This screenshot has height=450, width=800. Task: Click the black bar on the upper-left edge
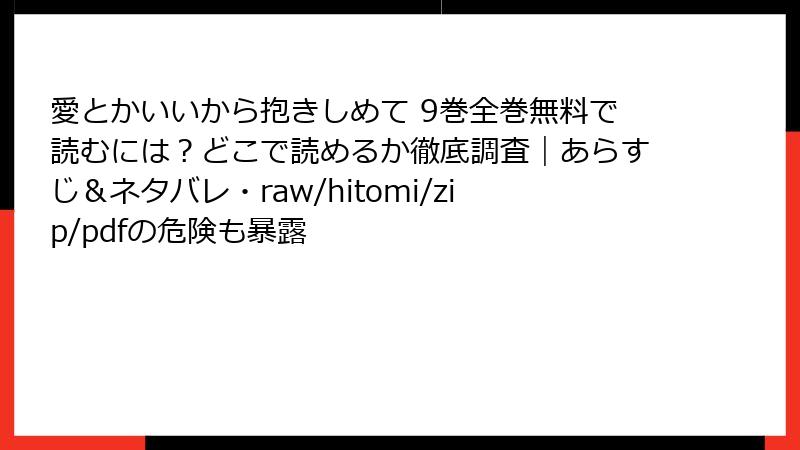(7, 105)
